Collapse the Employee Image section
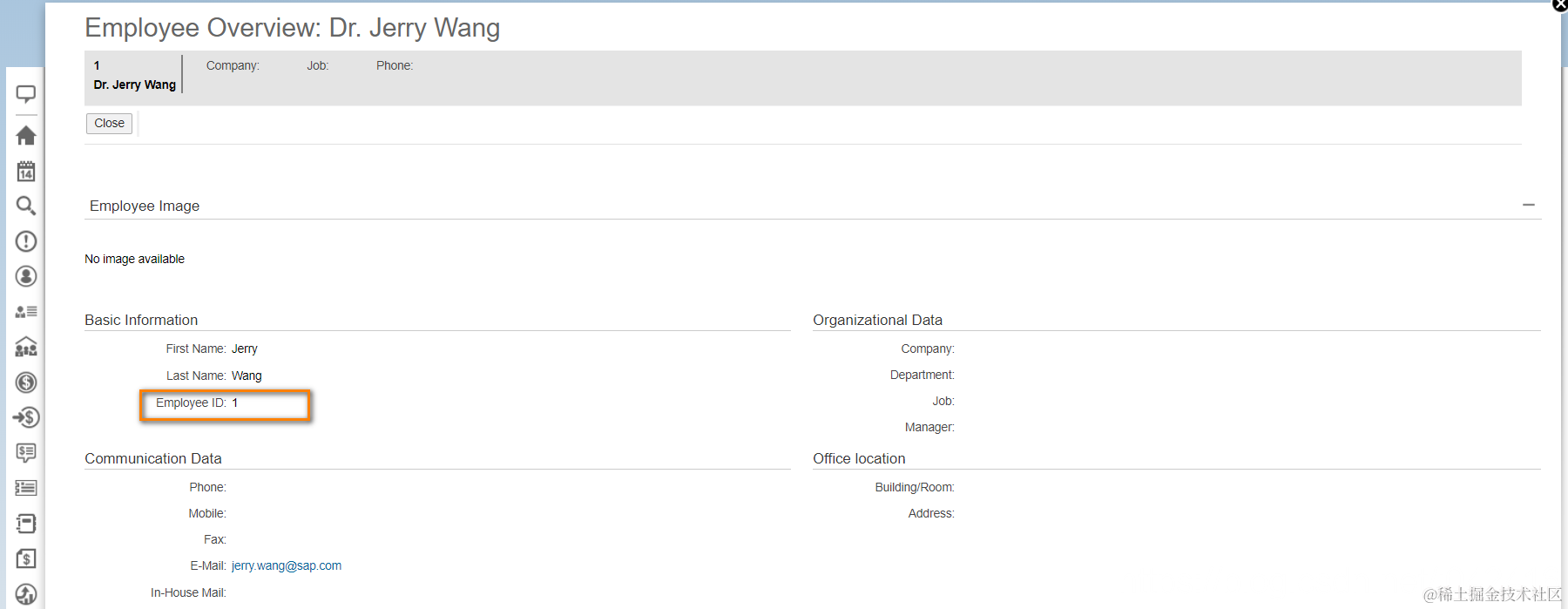 tap(1528, 205)
